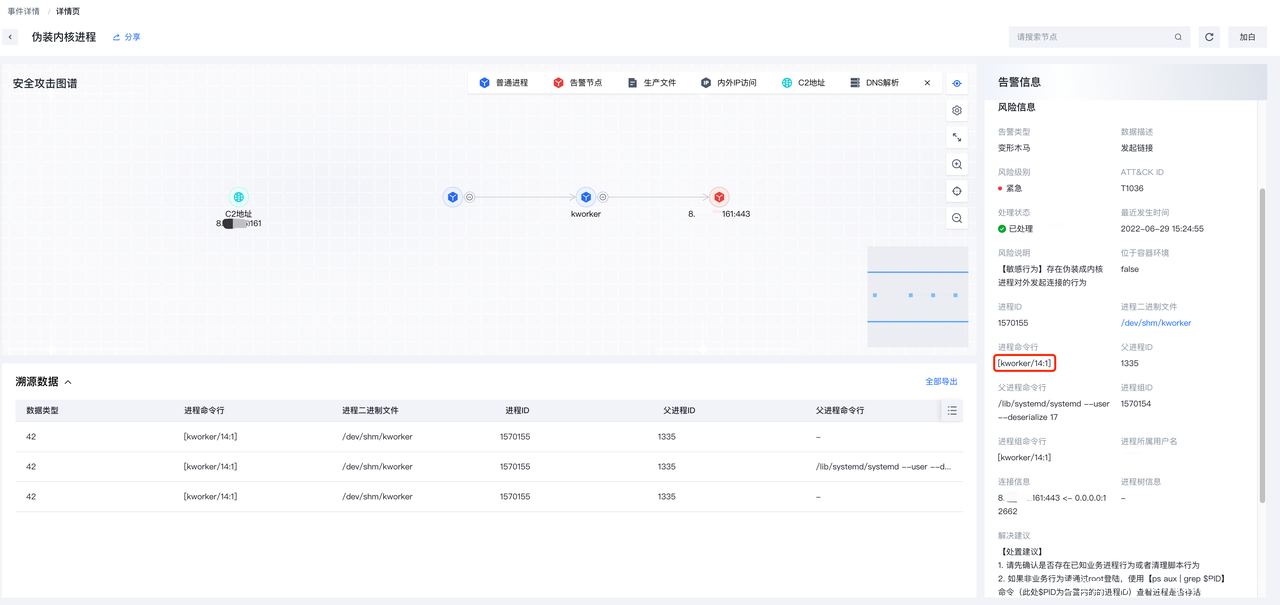Click the C2地址 globe node in graph
The width and height of the screenshot is (1280, 605).
[x=238, y=198]
